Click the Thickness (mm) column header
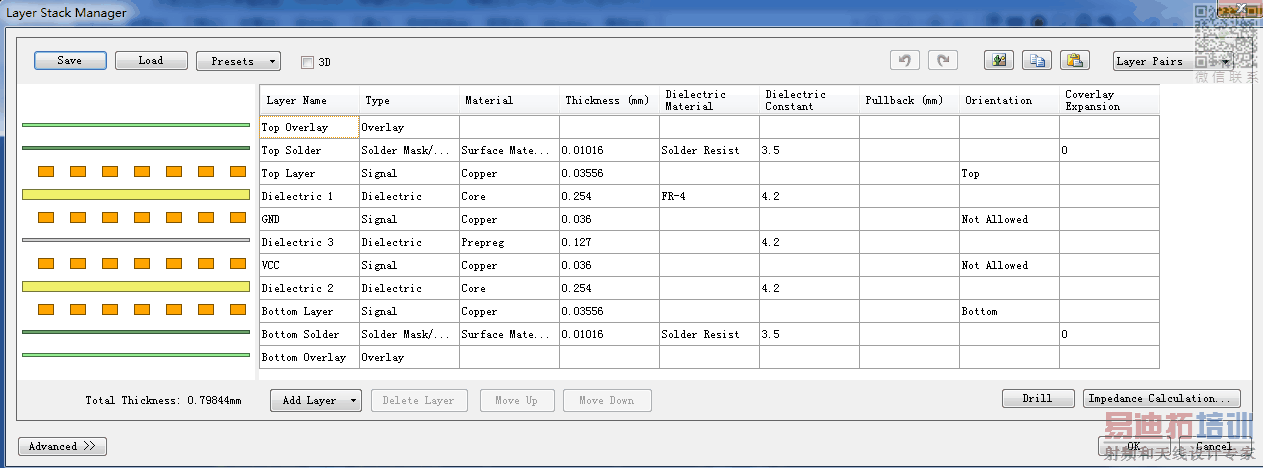The image size is (1263, 468). point(610,100)
